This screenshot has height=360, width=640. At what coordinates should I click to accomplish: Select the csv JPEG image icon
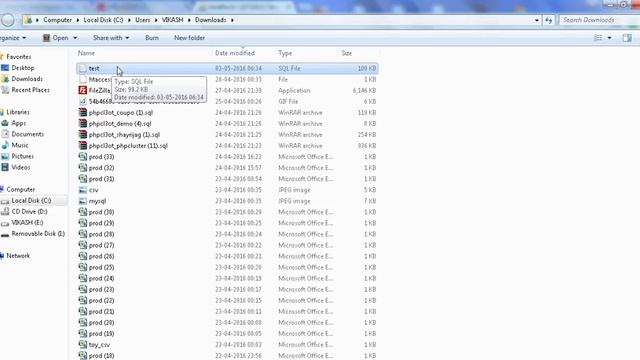pyautogui.click(x=83, y=190)
